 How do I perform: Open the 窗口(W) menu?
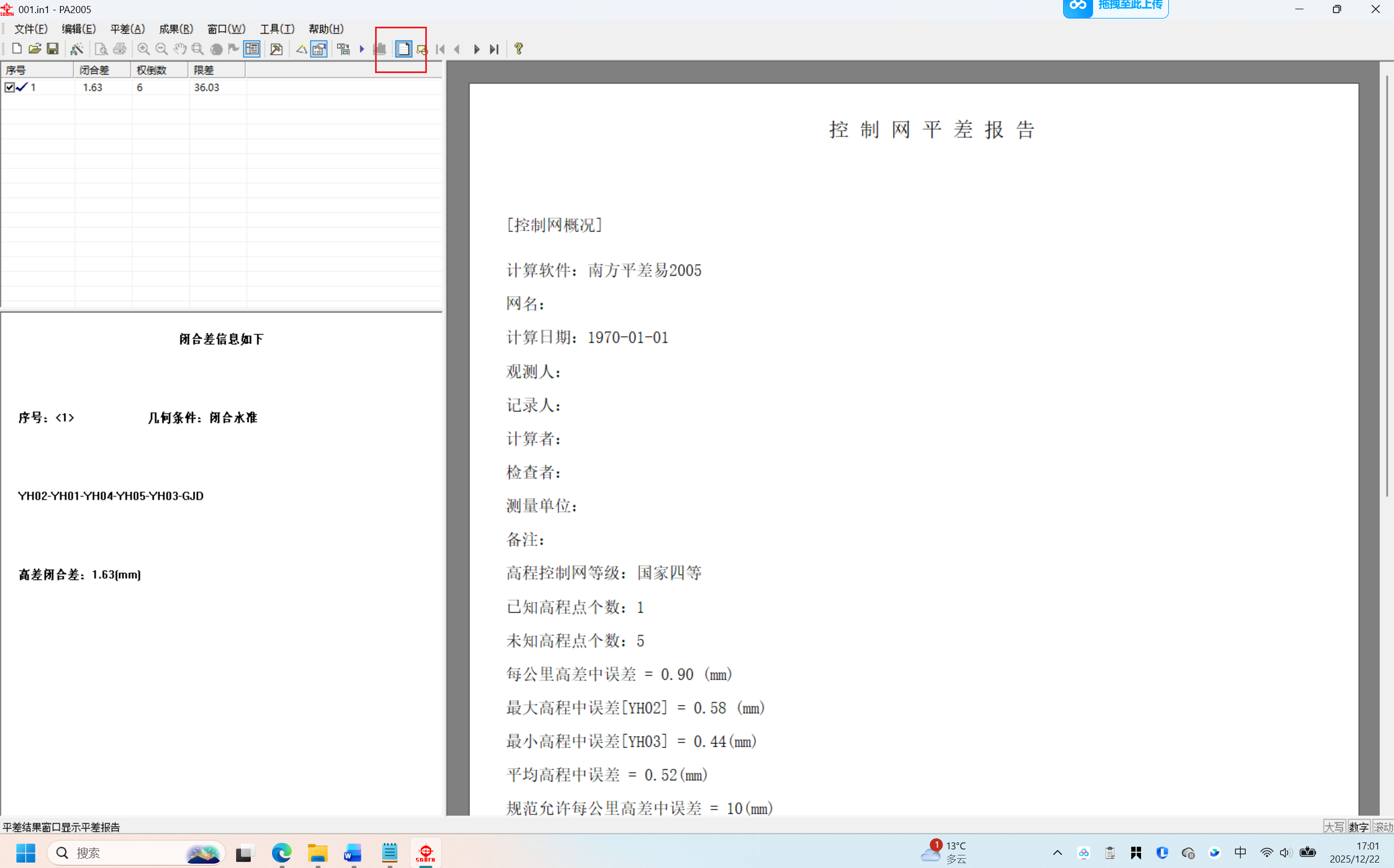click(x=226, y=29)
